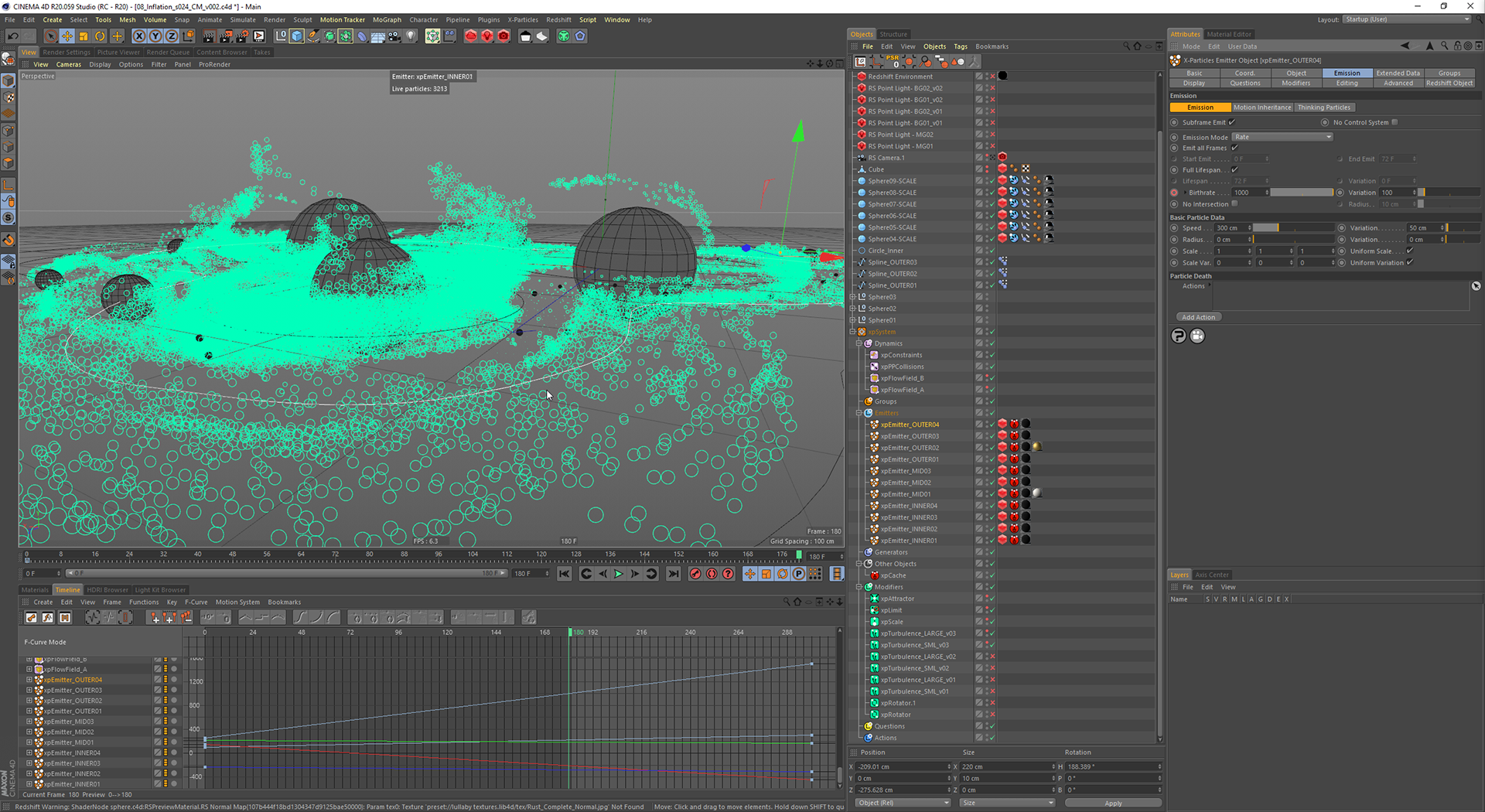
Task: Add a Cube primitive object from toolbar
Action: tap(297, 36)
